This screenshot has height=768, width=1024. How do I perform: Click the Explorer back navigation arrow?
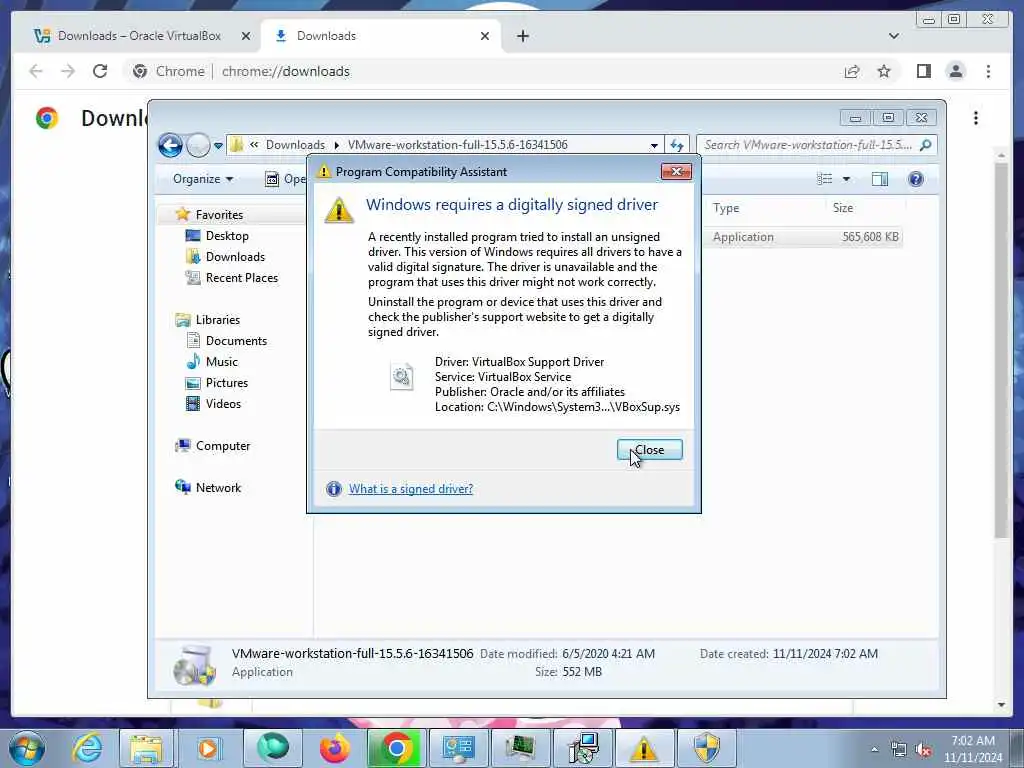click(x=170, y=145)
